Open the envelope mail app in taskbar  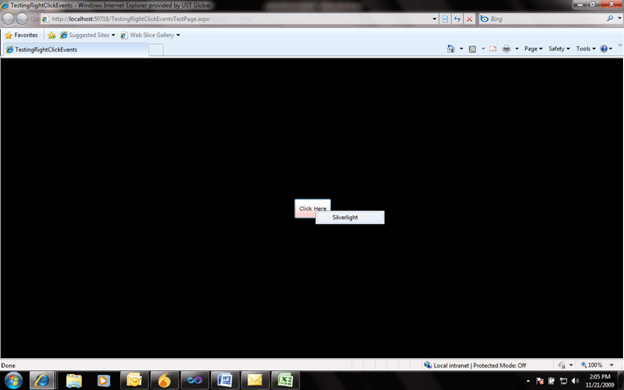click(255, 380)
